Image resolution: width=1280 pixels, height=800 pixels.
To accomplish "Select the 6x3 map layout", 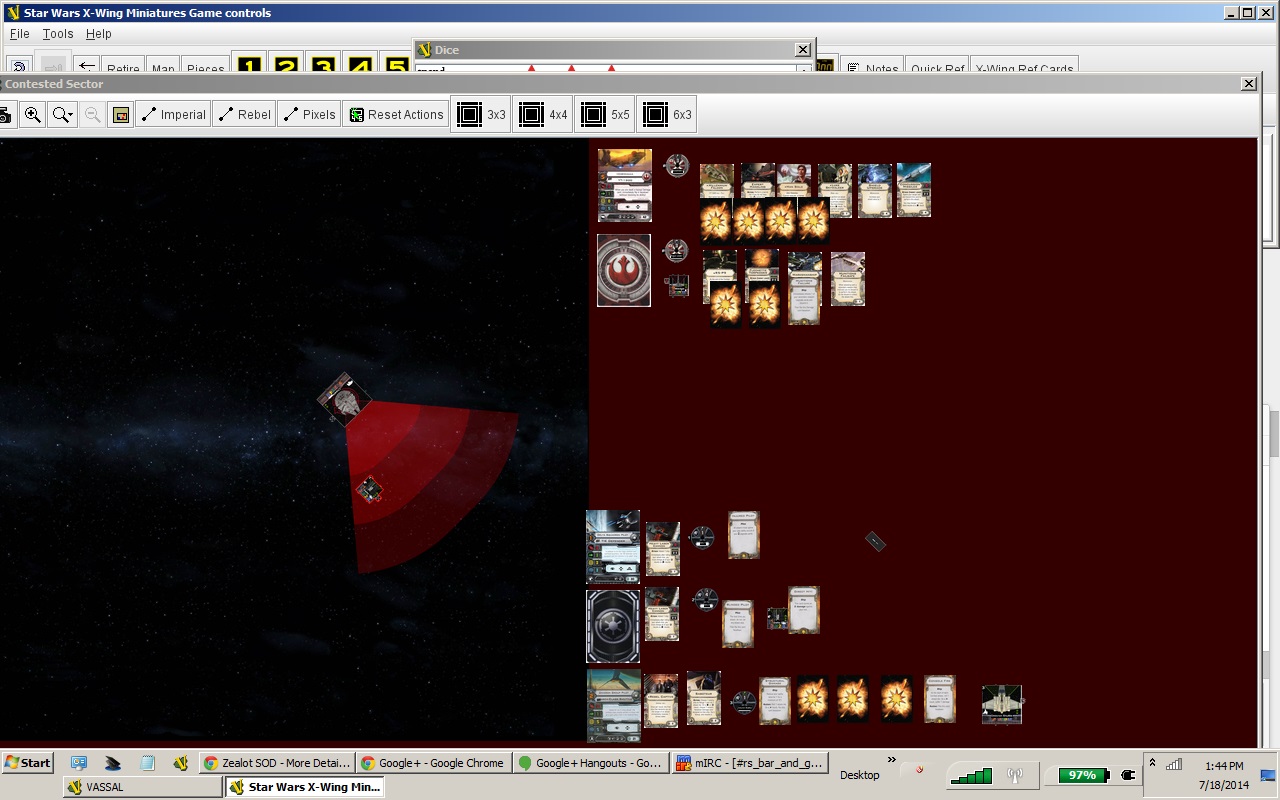I will click(x=667, y=115).
